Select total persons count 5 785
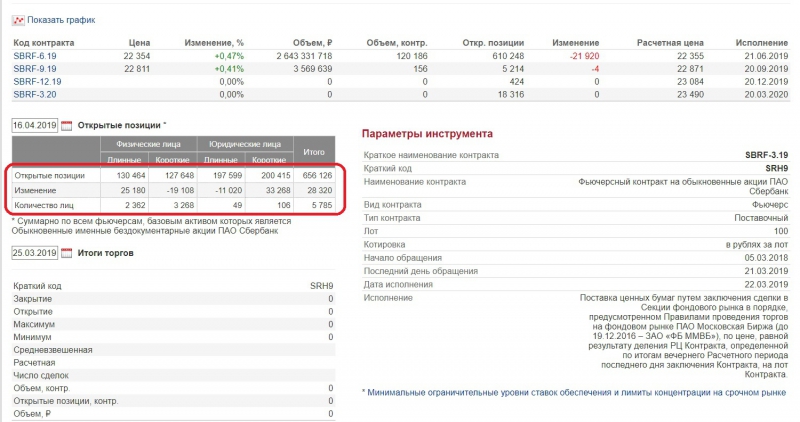 point(322,205)
